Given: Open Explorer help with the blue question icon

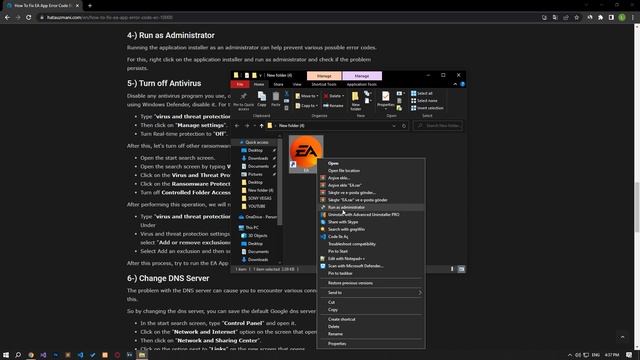Looking at the screenshot, I should coord(462,84).
